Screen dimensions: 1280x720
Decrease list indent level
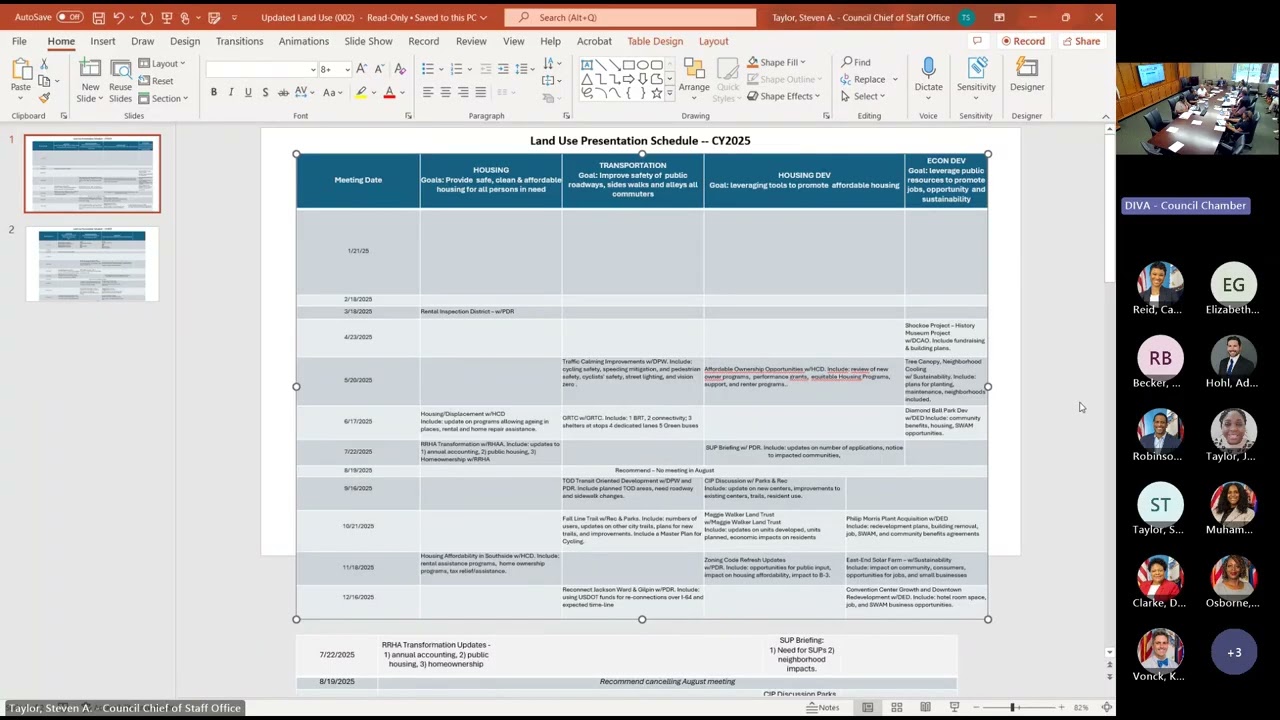tap(486, 69)
